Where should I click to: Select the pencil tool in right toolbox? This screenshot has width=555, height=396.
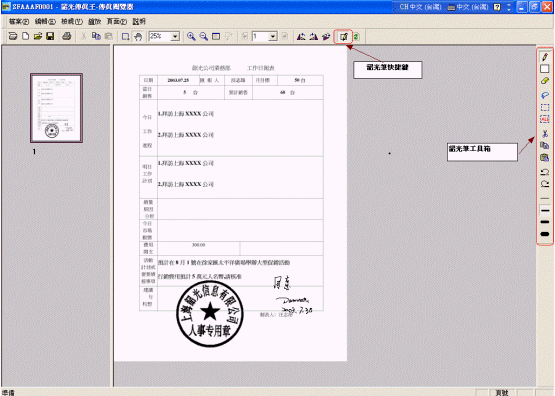[545, 57]
